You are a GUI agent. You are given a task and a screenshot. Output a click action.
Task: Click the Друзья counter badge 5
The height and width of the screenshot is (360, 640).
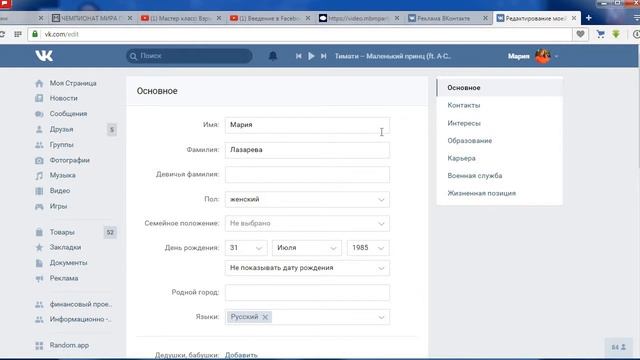111,130
